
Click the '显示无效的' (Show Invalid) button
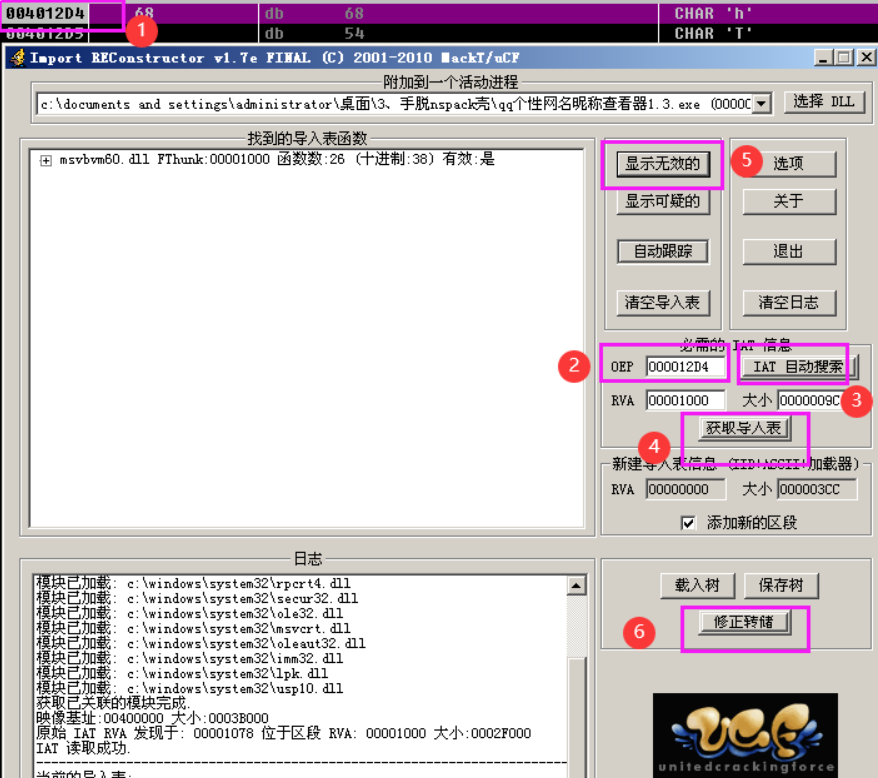click(x=662, y=164)
